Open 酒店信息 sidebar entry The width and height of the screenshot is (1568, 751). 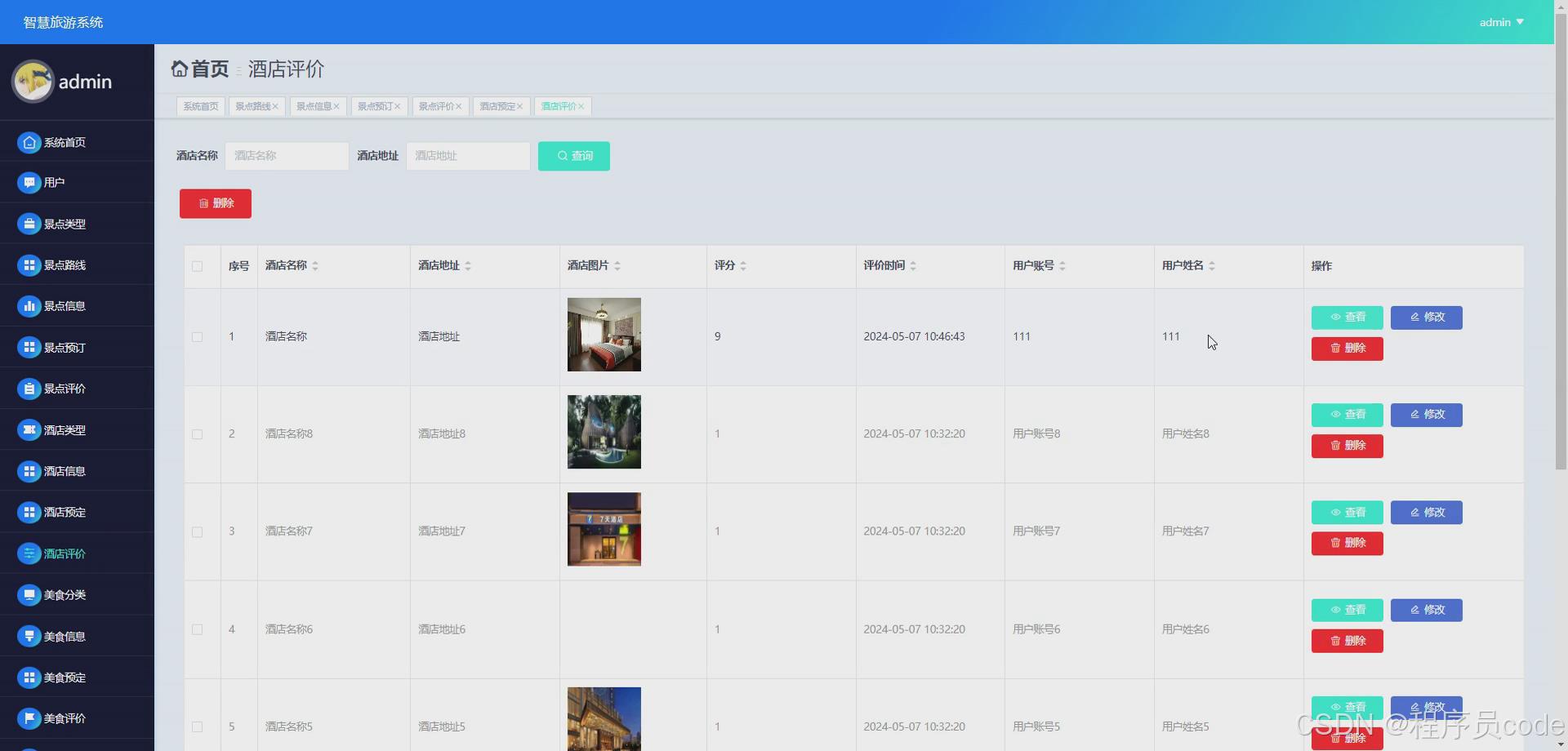(x=77, y=471)
